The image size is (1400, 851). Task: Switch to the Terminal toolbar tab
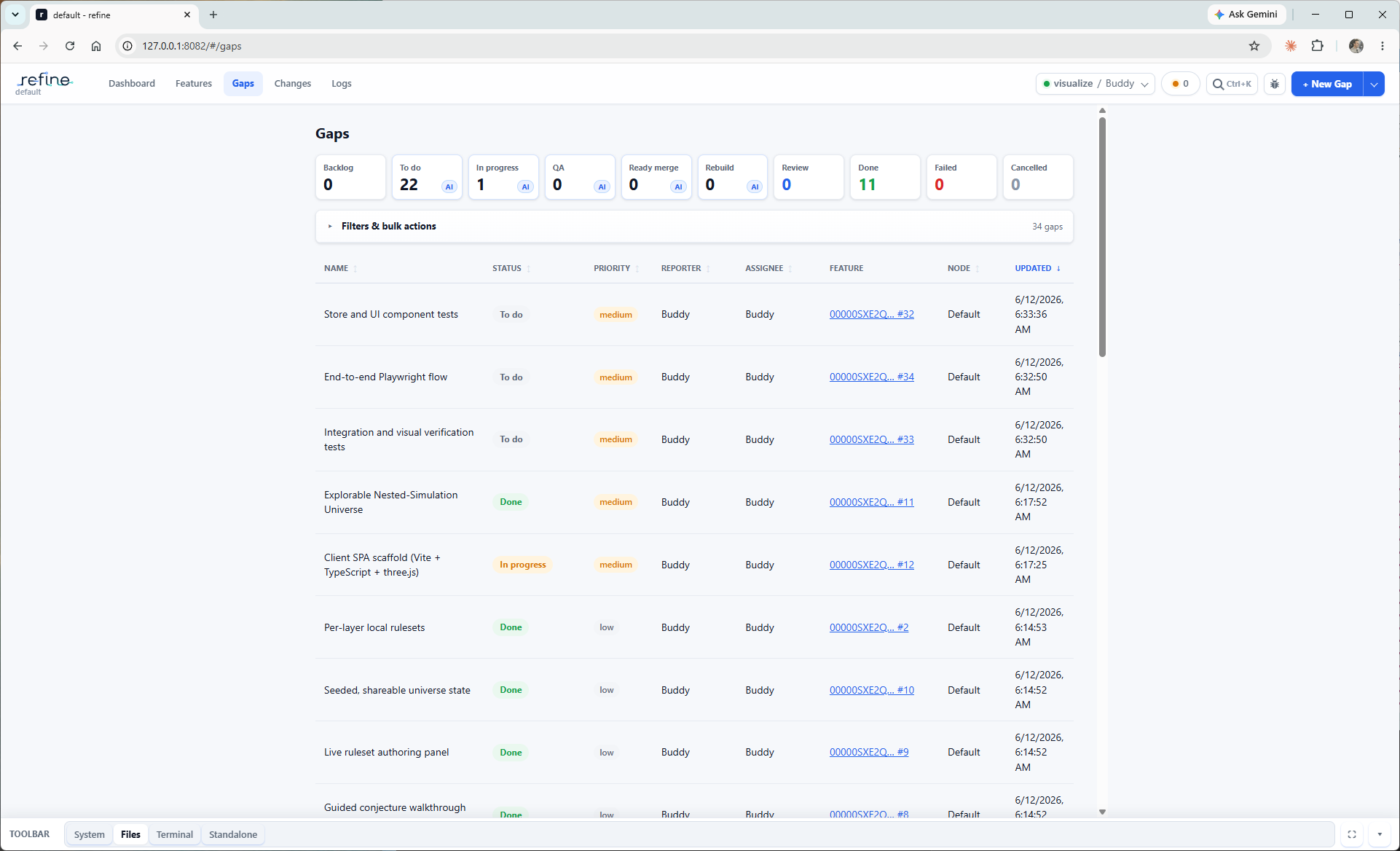tap(175, 834)
